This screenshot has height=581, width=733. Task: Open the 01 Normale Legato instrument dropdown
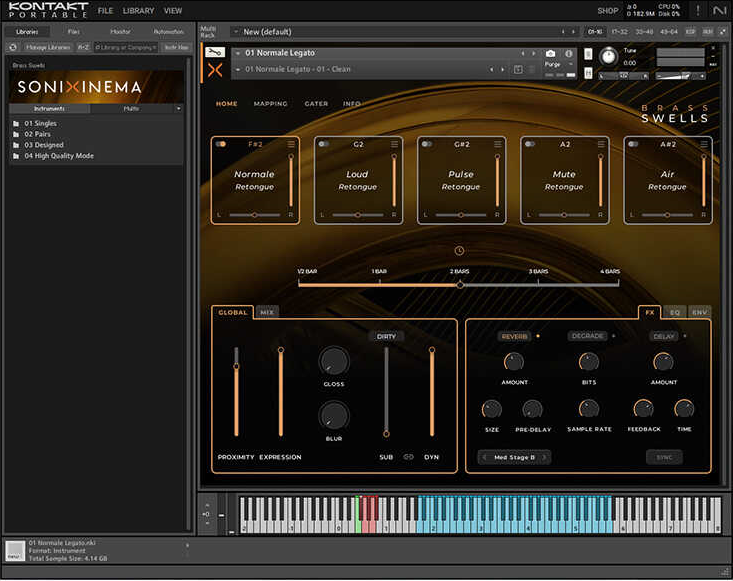pos(238,53)
